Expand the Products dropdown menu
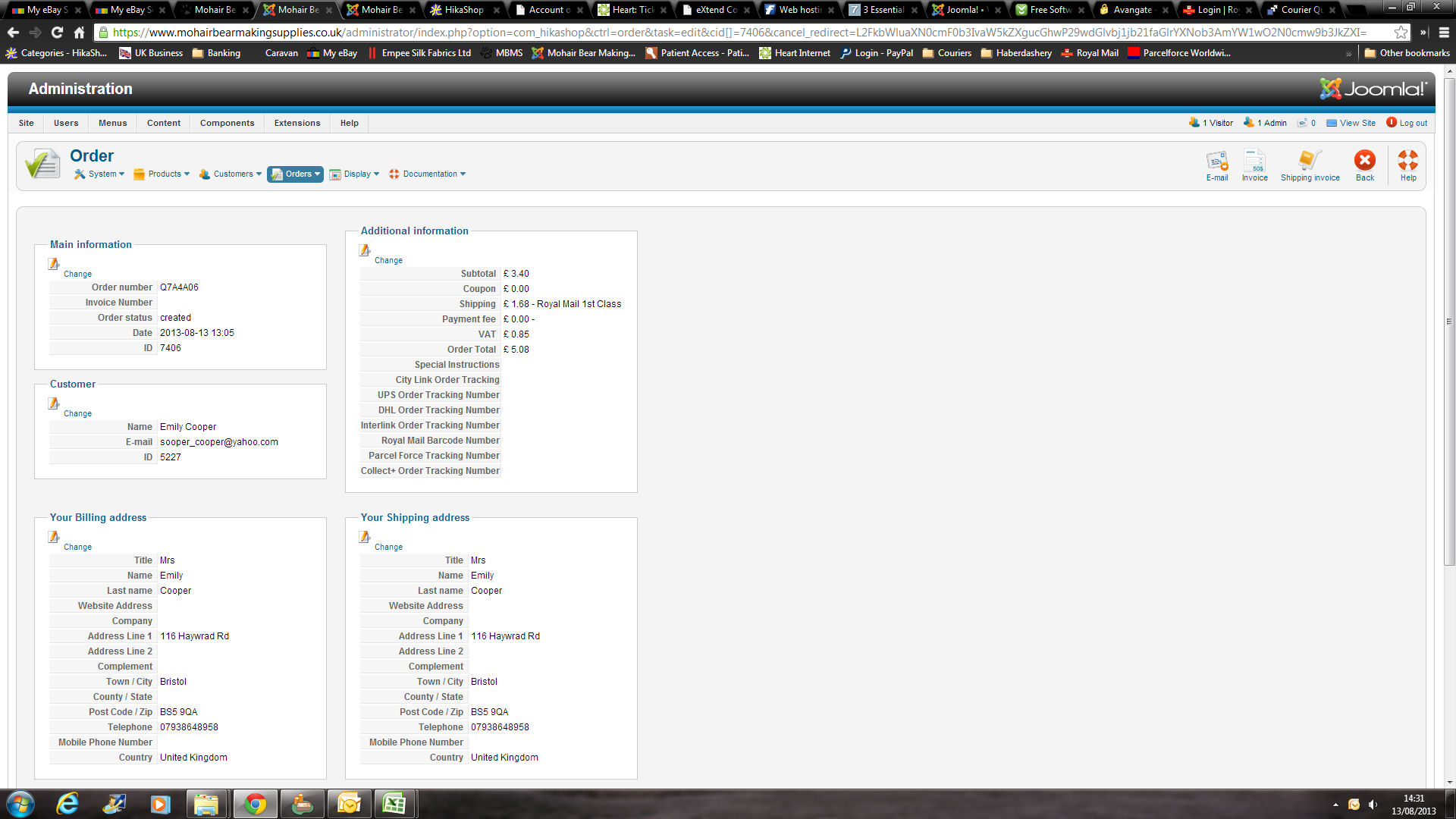1456x819 pixels. click(x=162, y=174)
